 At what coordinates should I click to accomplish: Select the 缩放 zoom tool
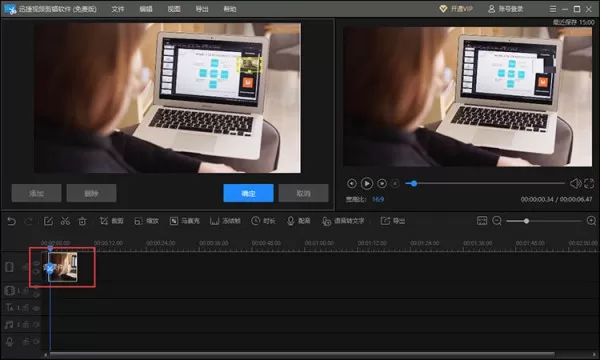point(146,221)
